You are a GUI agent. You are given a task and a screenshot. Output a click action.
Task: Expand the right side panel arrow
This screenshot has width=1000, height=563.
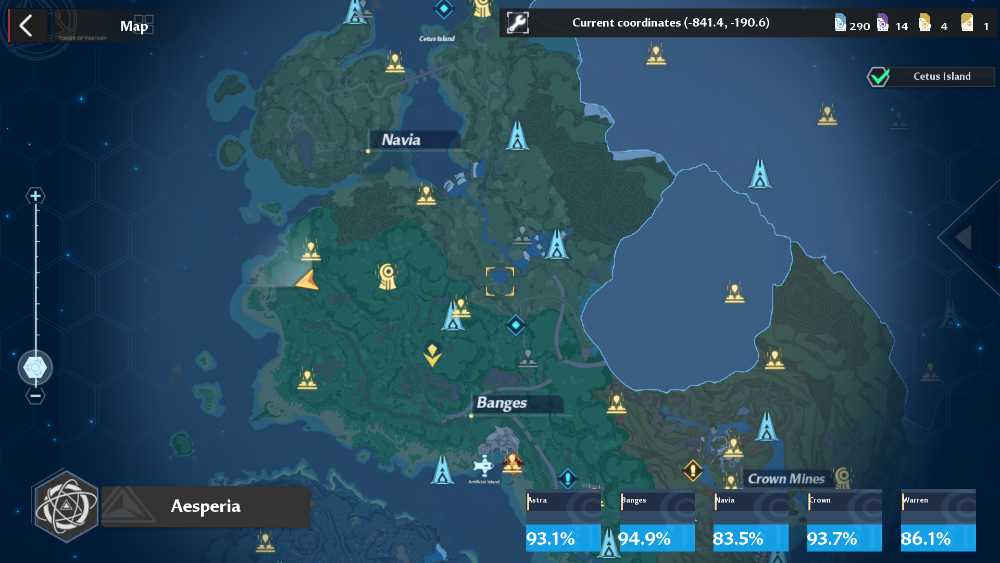click(x=964, y=237)
